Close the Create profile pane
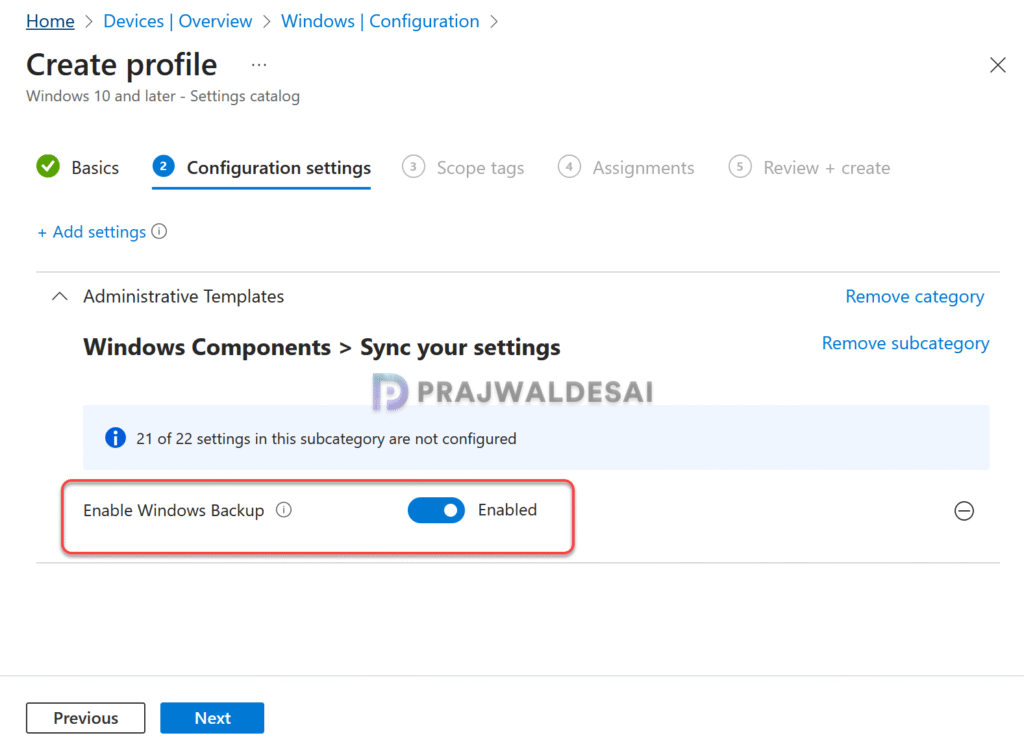 (998, 65)
